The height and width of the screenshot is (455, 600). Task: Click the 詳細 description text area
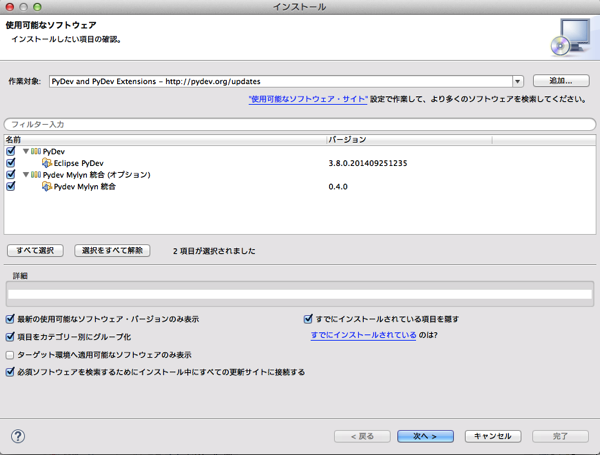point(300,294)
